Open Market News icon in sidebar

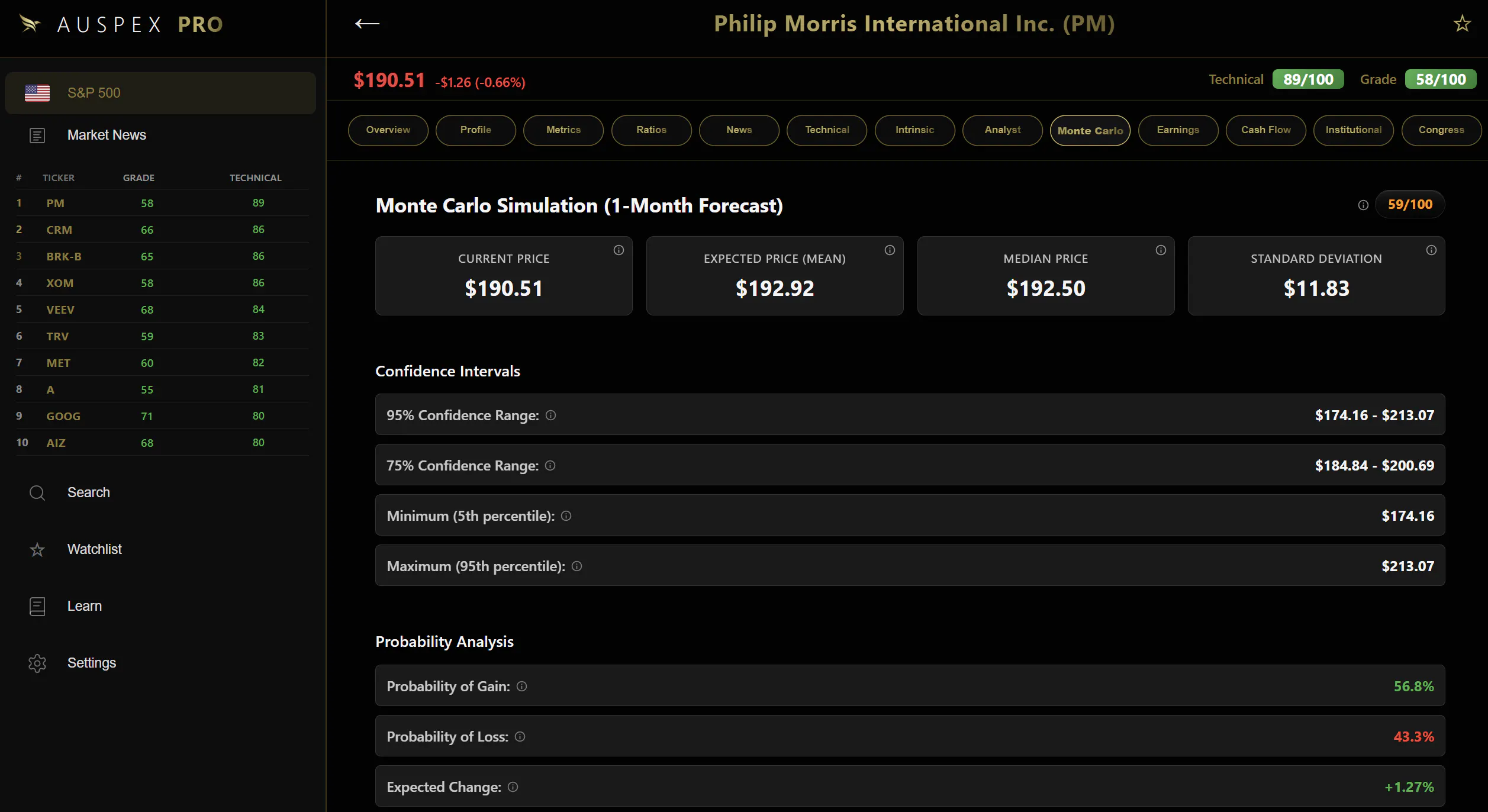37,136
